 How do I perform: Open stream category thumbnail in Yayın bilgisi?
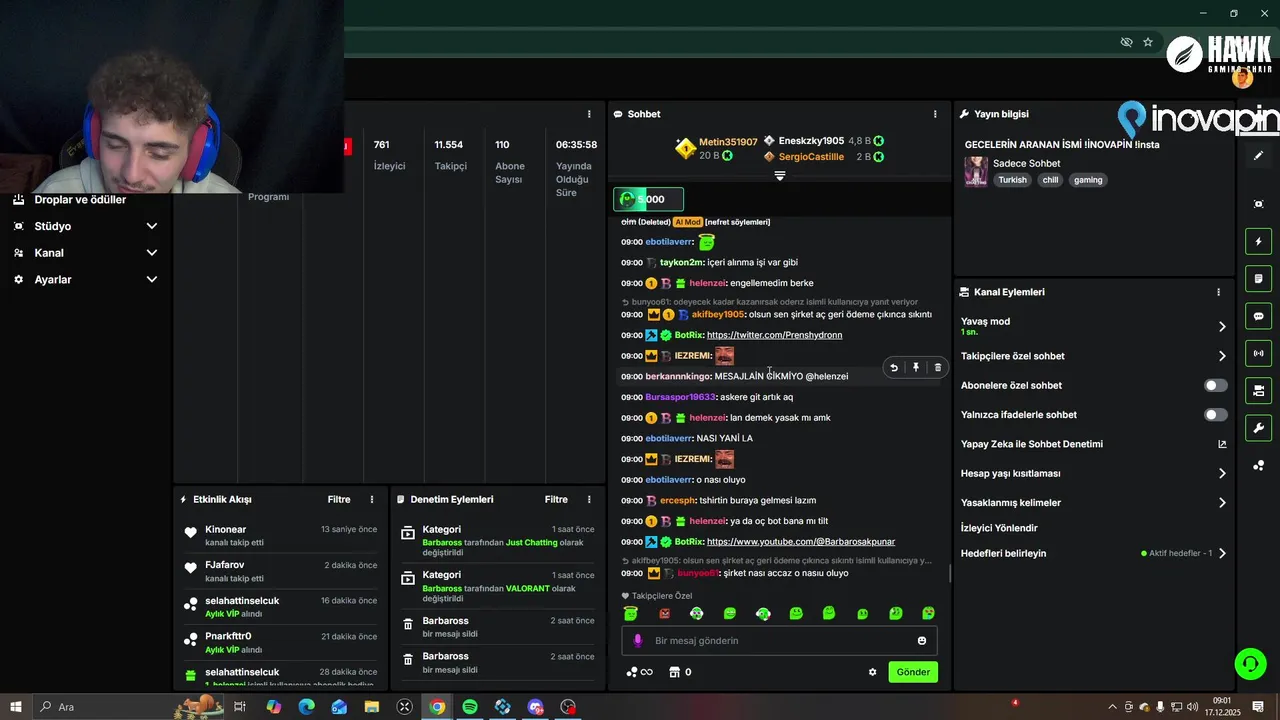[975, 171]
